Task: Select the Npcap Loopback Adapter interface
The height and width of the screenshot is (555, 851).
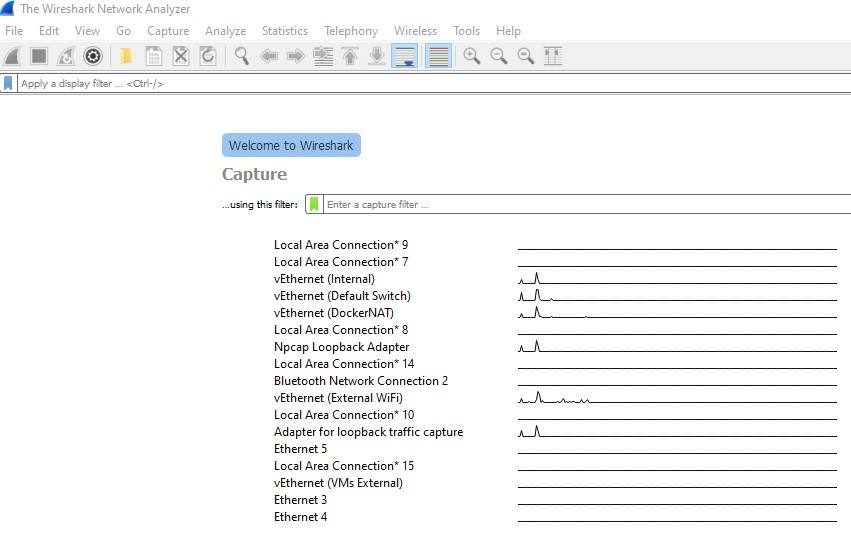Action: click(341, 347)
